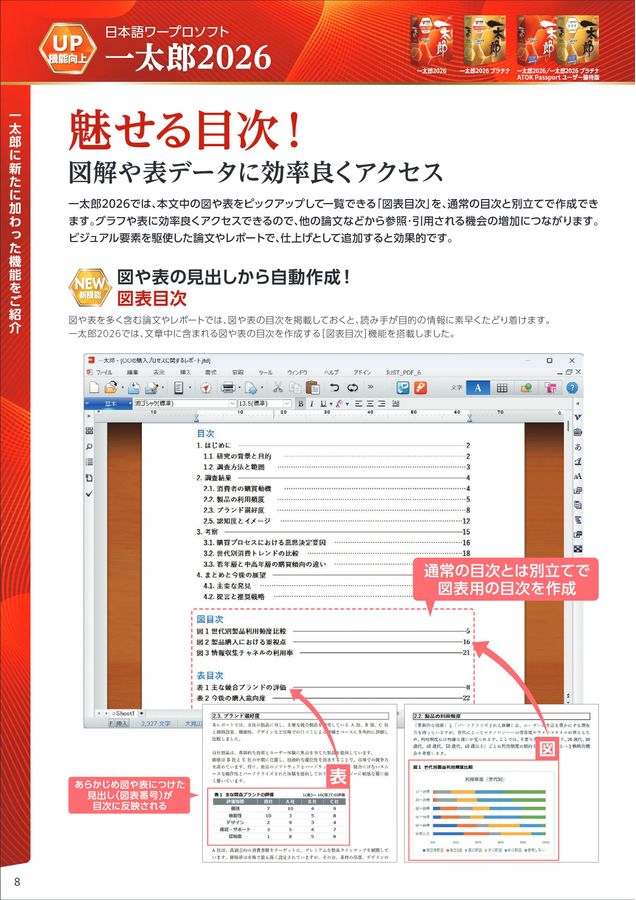The height and width of the screenshot is (900, 636).
Task: Set left alignment in format bar
Action: pos(358,404)
